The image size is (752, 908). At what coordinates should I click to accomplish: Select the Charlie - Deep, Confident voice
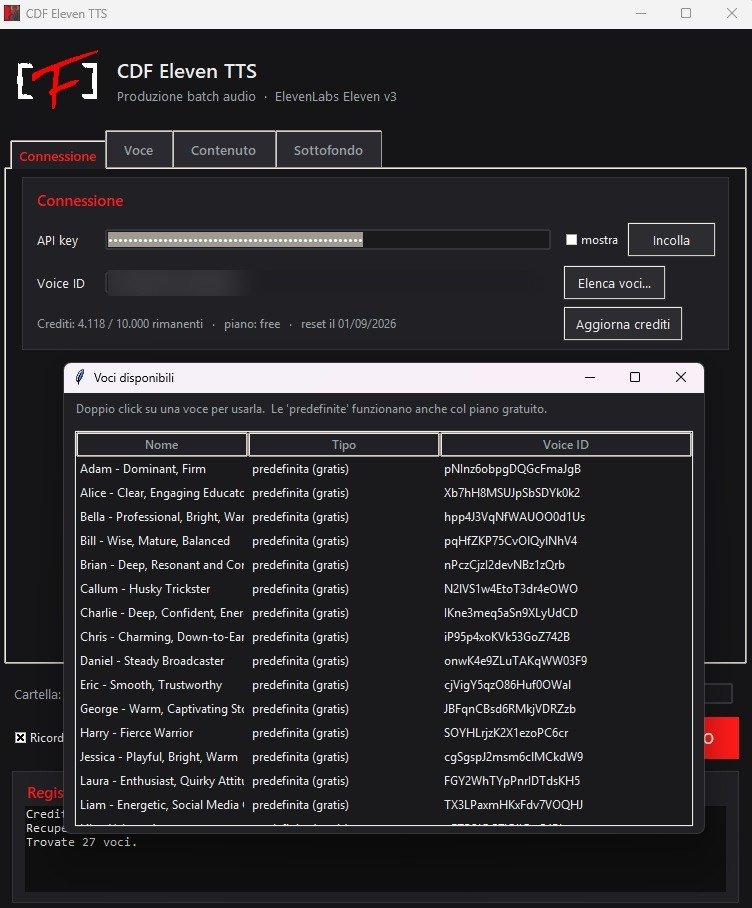pyautogui.click(x=384, y=613)
